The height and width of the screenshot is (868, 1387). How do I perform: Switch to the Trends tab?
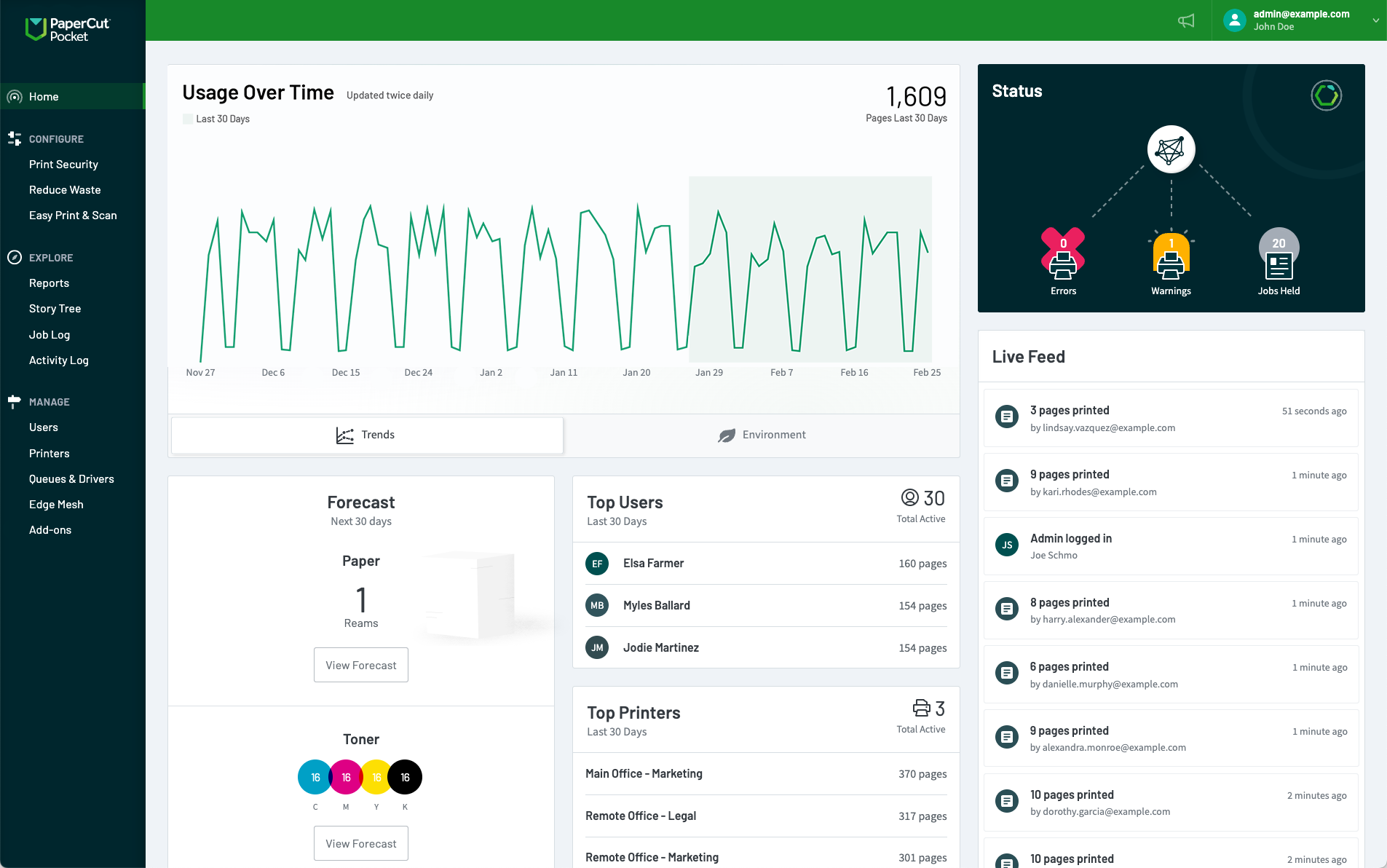(x=366, y=435)
